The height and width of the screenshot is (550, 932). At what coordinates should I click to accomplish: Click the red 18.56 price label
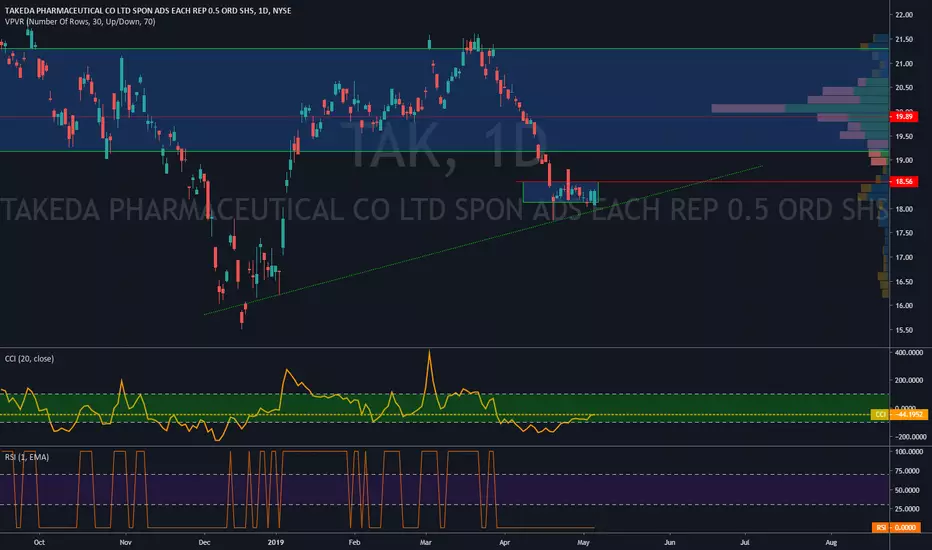(x=904, y=181)
